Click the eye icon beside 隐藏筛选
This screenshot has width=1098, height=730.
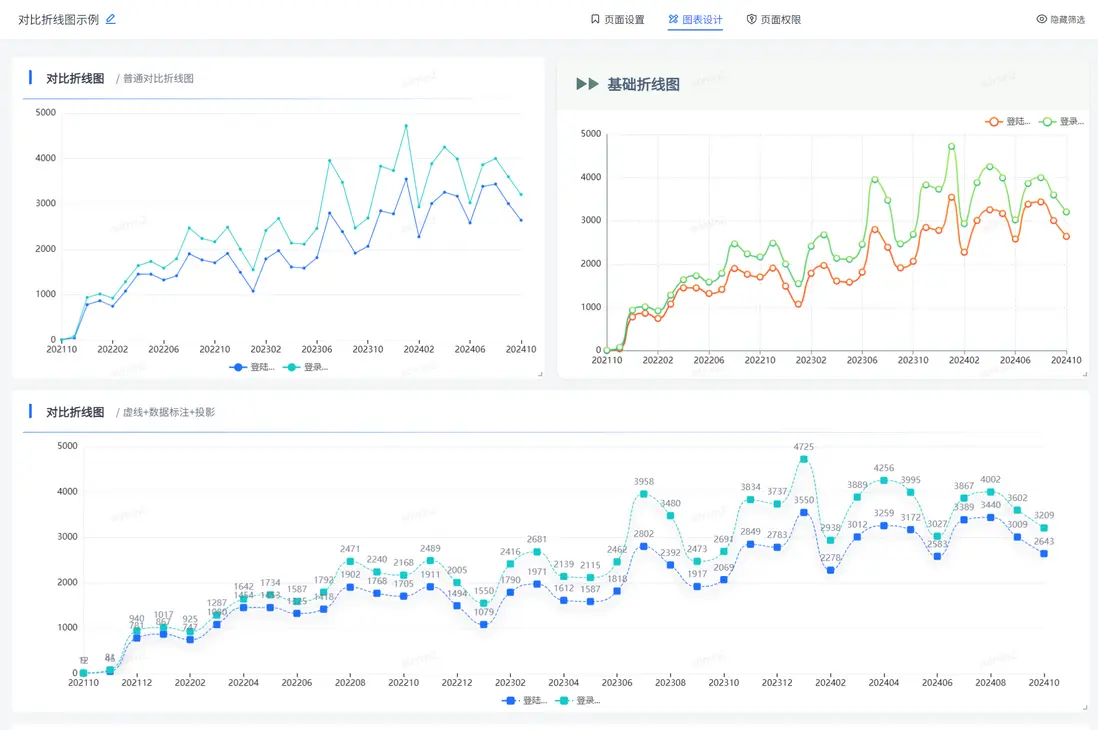1041,19
